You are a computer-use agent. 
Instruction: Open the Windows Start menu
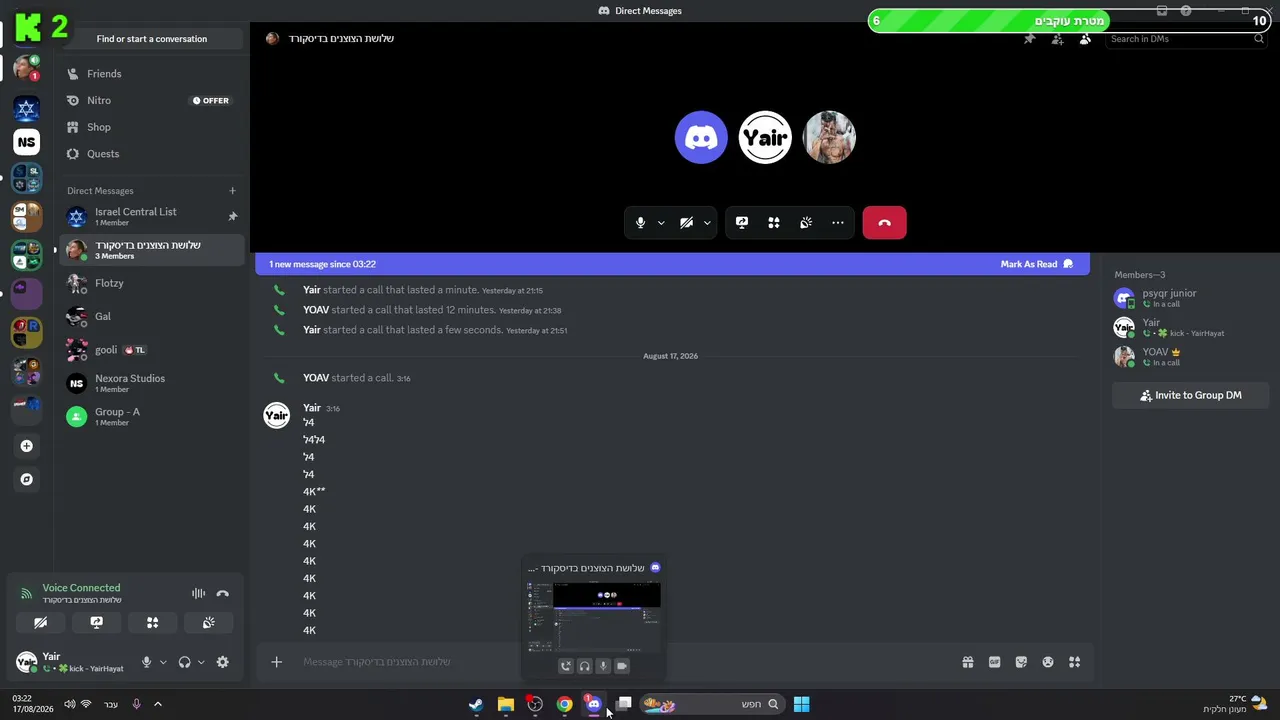pos(801,704)
